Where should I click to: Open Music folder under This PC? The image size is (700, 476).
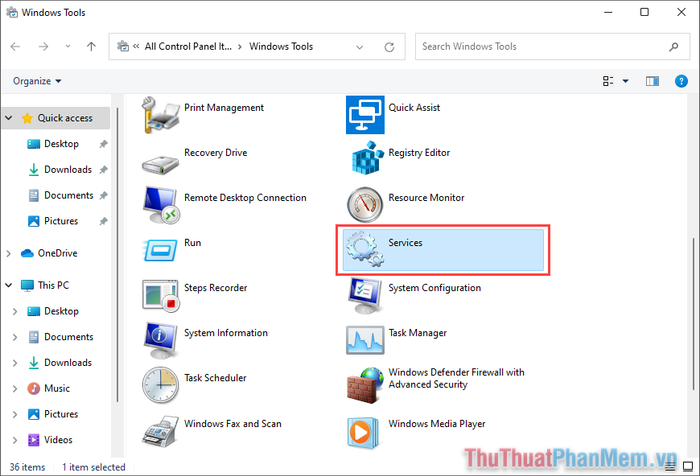(x=48, y=388)
